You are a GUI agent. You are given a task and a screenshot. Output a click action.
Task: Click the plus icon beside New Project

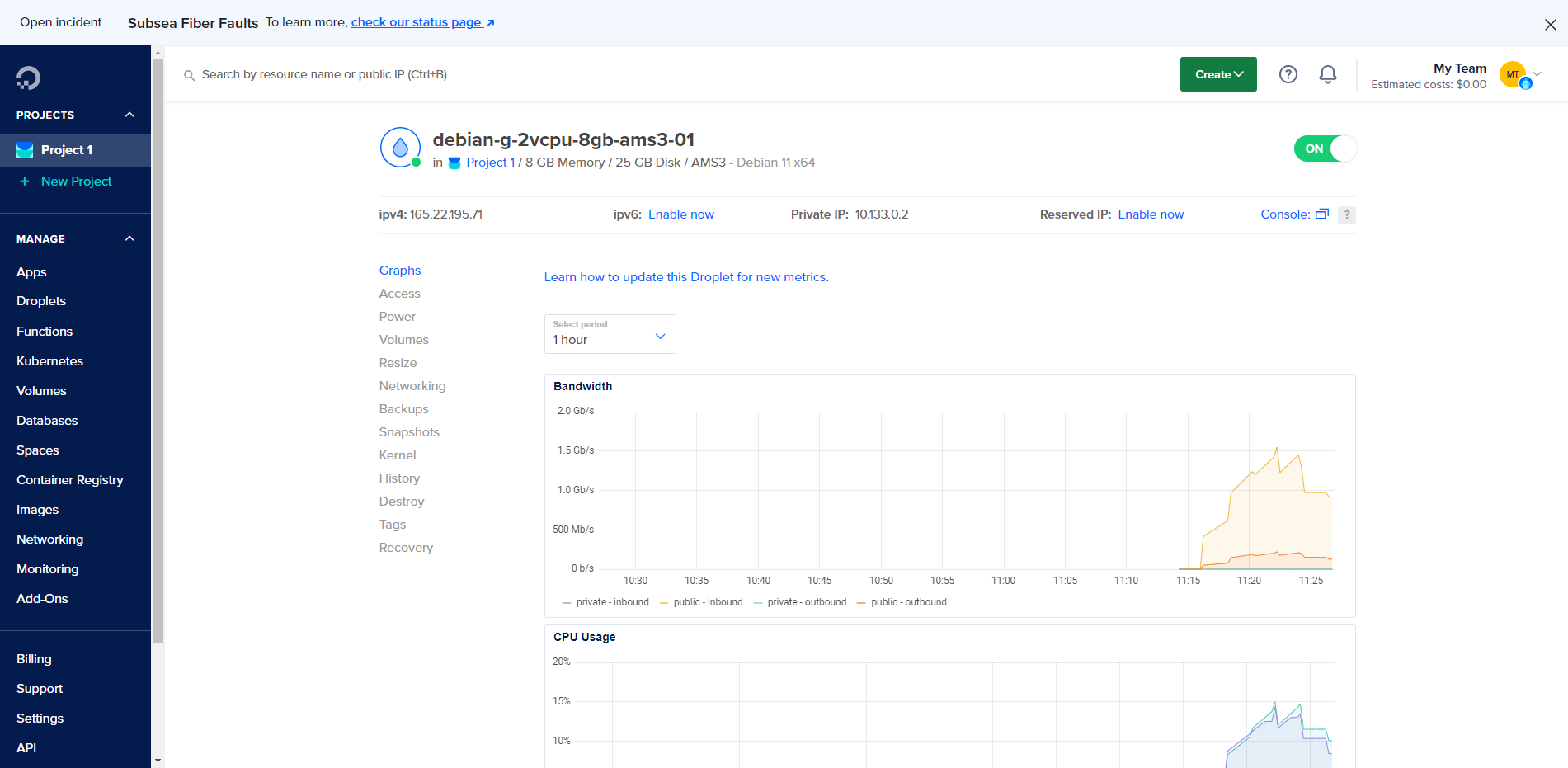25,181
